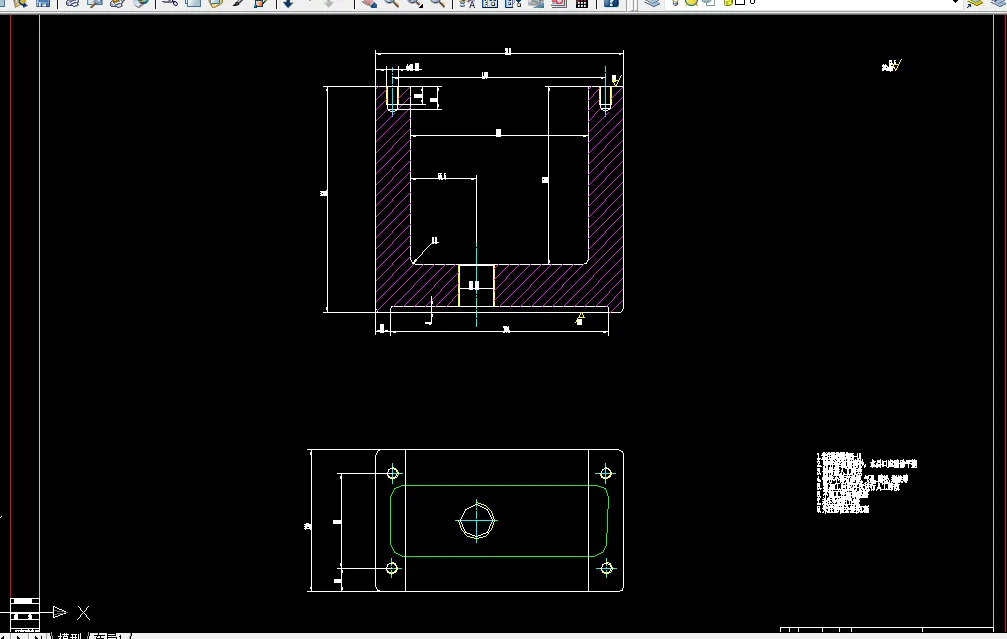Click the Paste icon
This screenshot has width=1007, height=639.
(x=216, y=3)
